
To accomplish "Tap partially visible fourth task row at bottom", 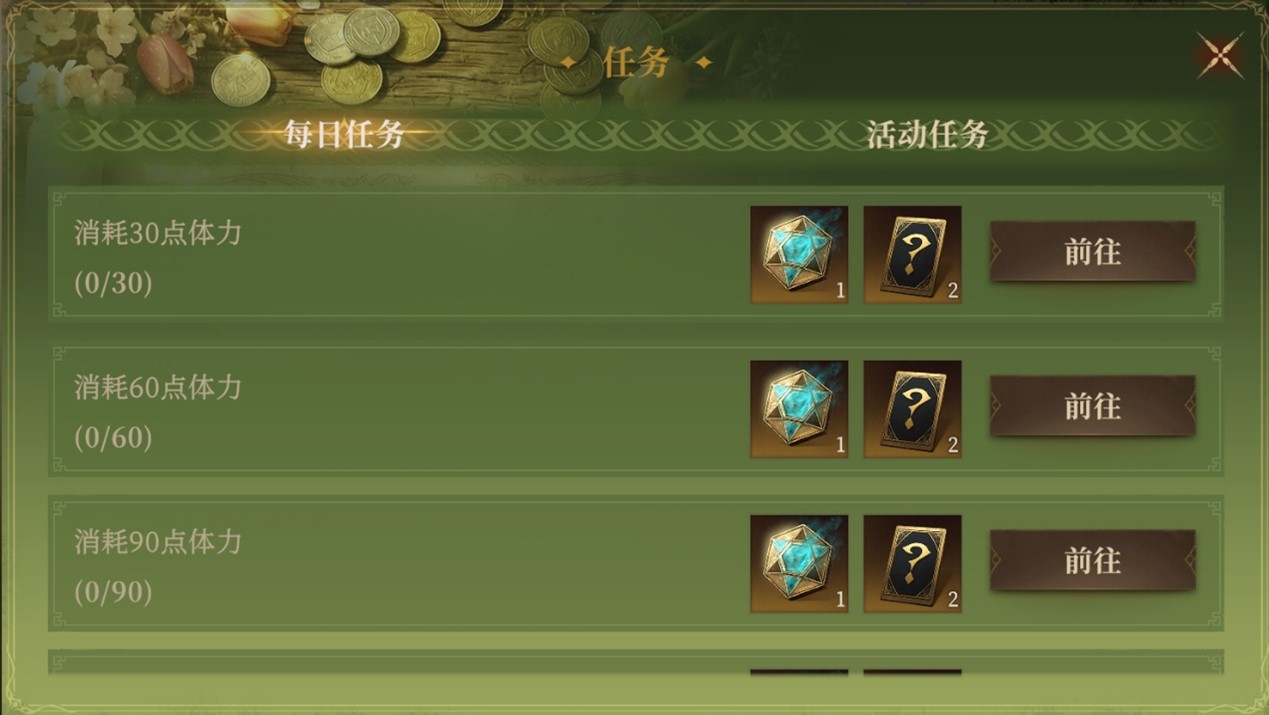I will click(x=636, y=664).
